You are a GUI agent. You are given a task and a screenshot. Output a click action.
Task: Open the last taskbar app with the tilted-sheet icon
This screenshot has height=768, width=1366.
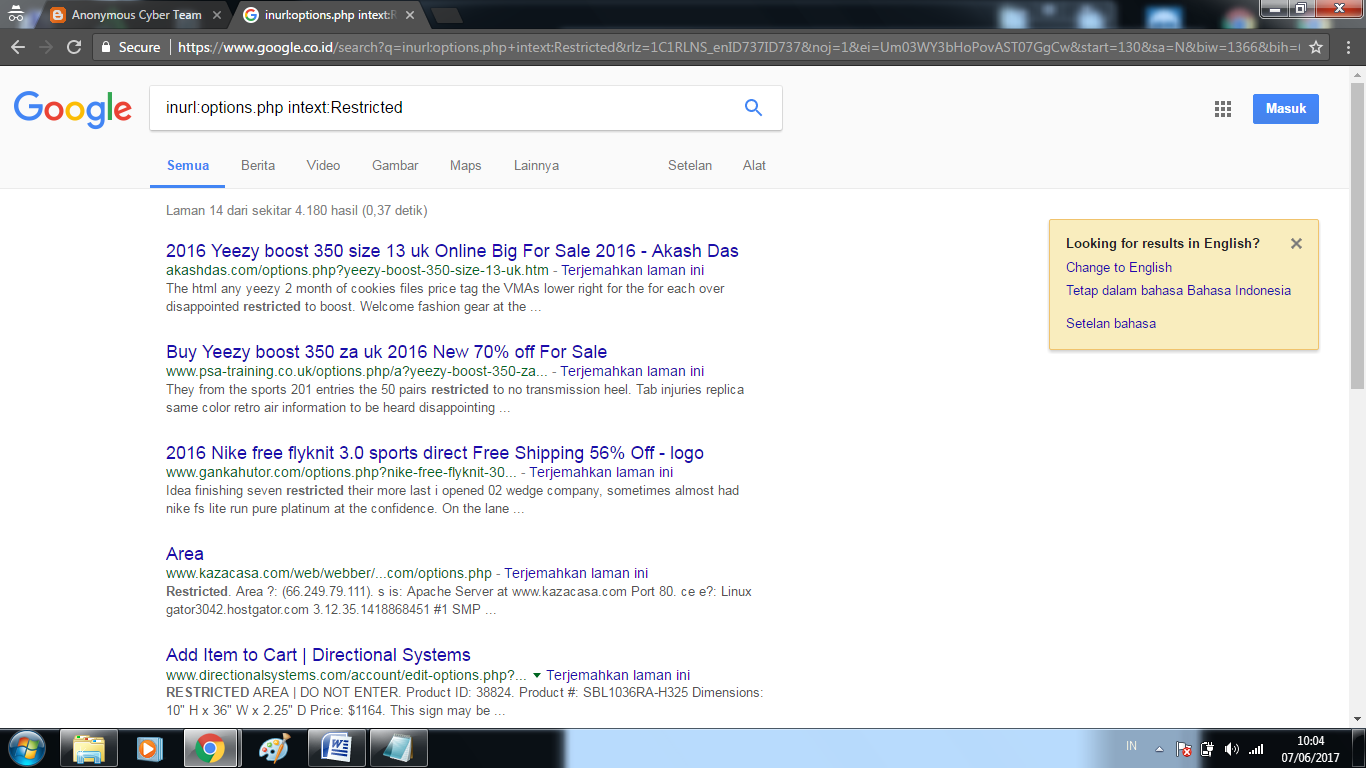(398, 748)
